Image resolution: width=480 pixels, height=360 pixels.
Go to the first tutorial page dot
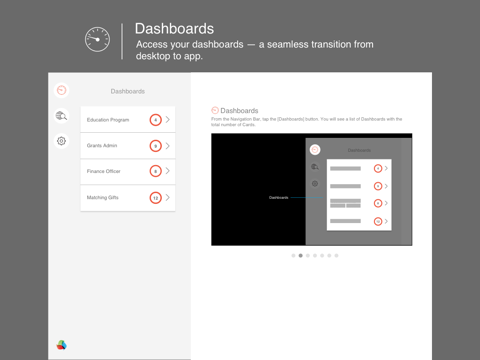click(x=293, y=256)
